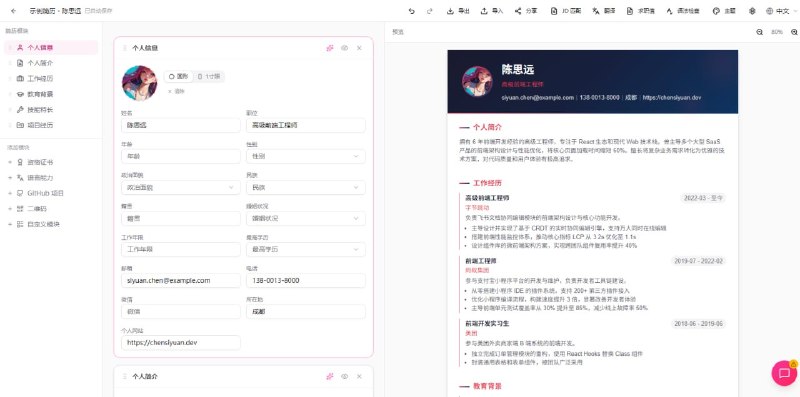Viewport: 800px width, 397px height.
Task: Go back with the top-left arrow
Action: (x=13, y=11)
